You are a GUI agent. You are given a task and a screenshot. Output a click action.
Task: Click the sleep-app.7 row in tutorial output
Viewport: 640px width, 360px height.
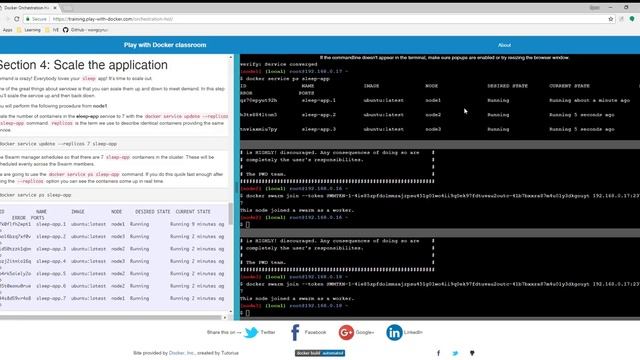tap(112, 298)
